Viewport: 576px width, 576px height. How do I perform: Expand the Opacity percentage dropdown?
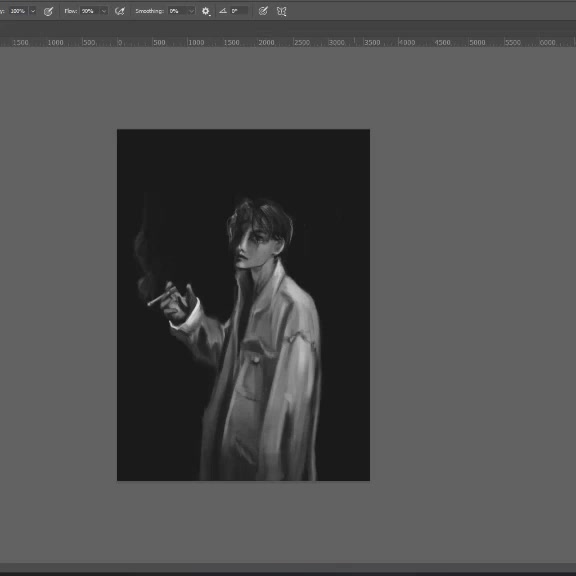33,11
